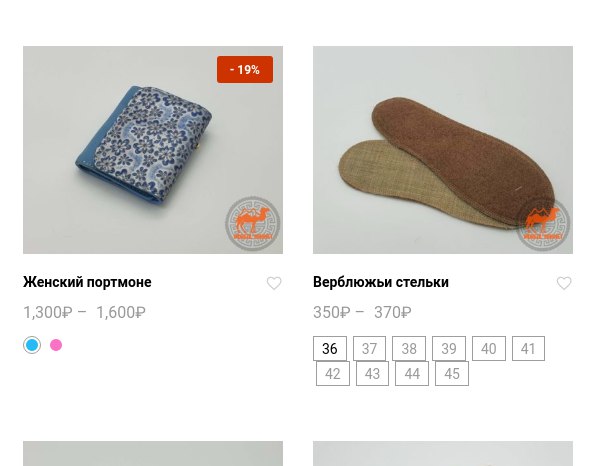The height and width of the screenshot is (466, 601).
Task: Open Женский портмоне product title link
Action: point(87,282)
